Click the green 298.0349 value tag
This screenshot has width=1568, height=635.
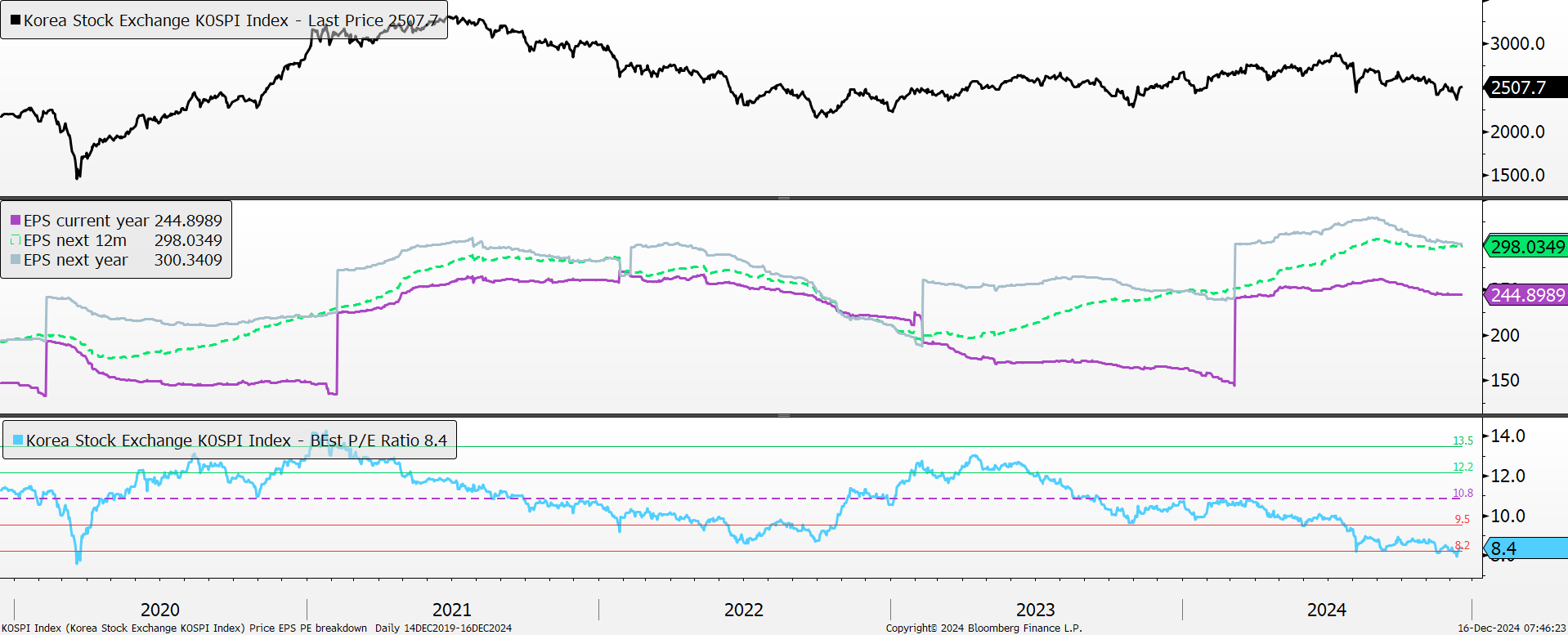1525,247
